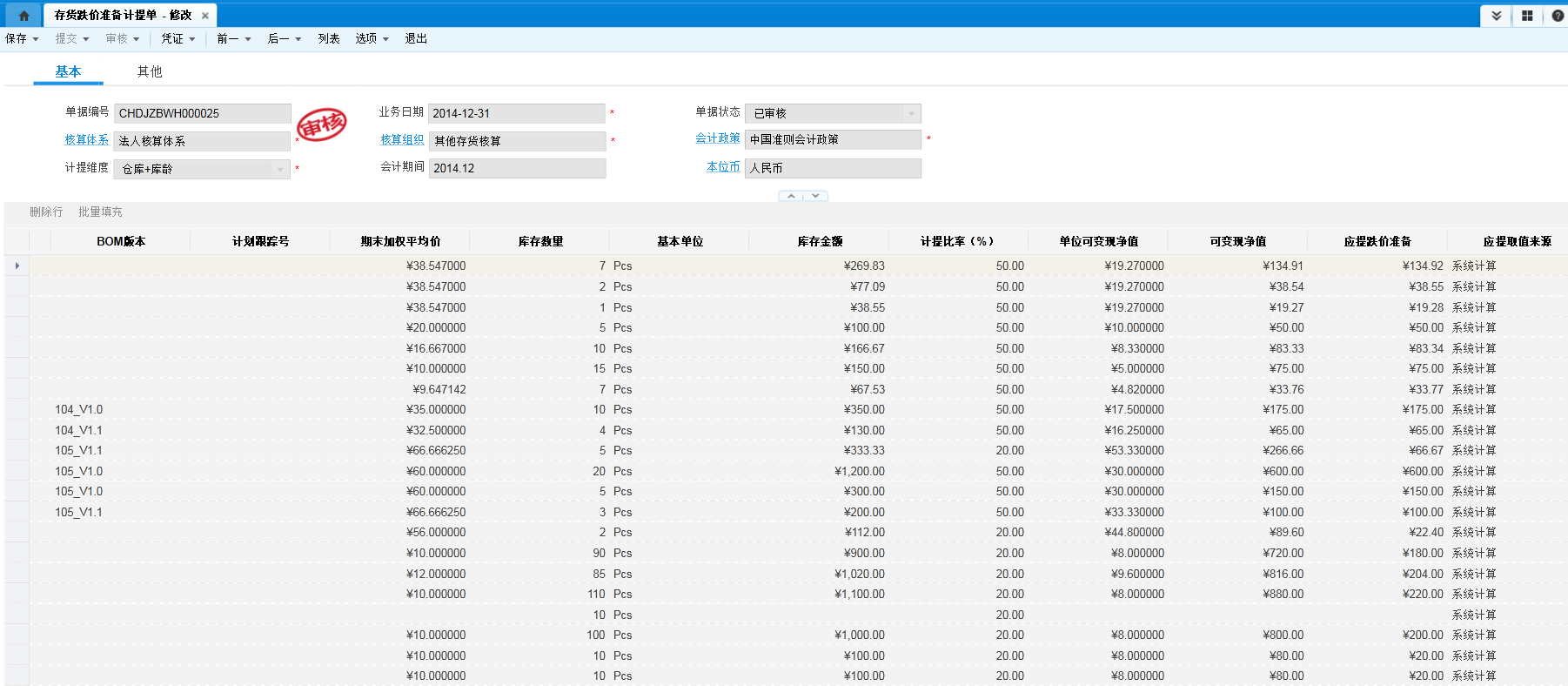Viewport: 1568px width, 686px height.
Task: Open the 保存 dropdown menu
Action: (22, 39)
